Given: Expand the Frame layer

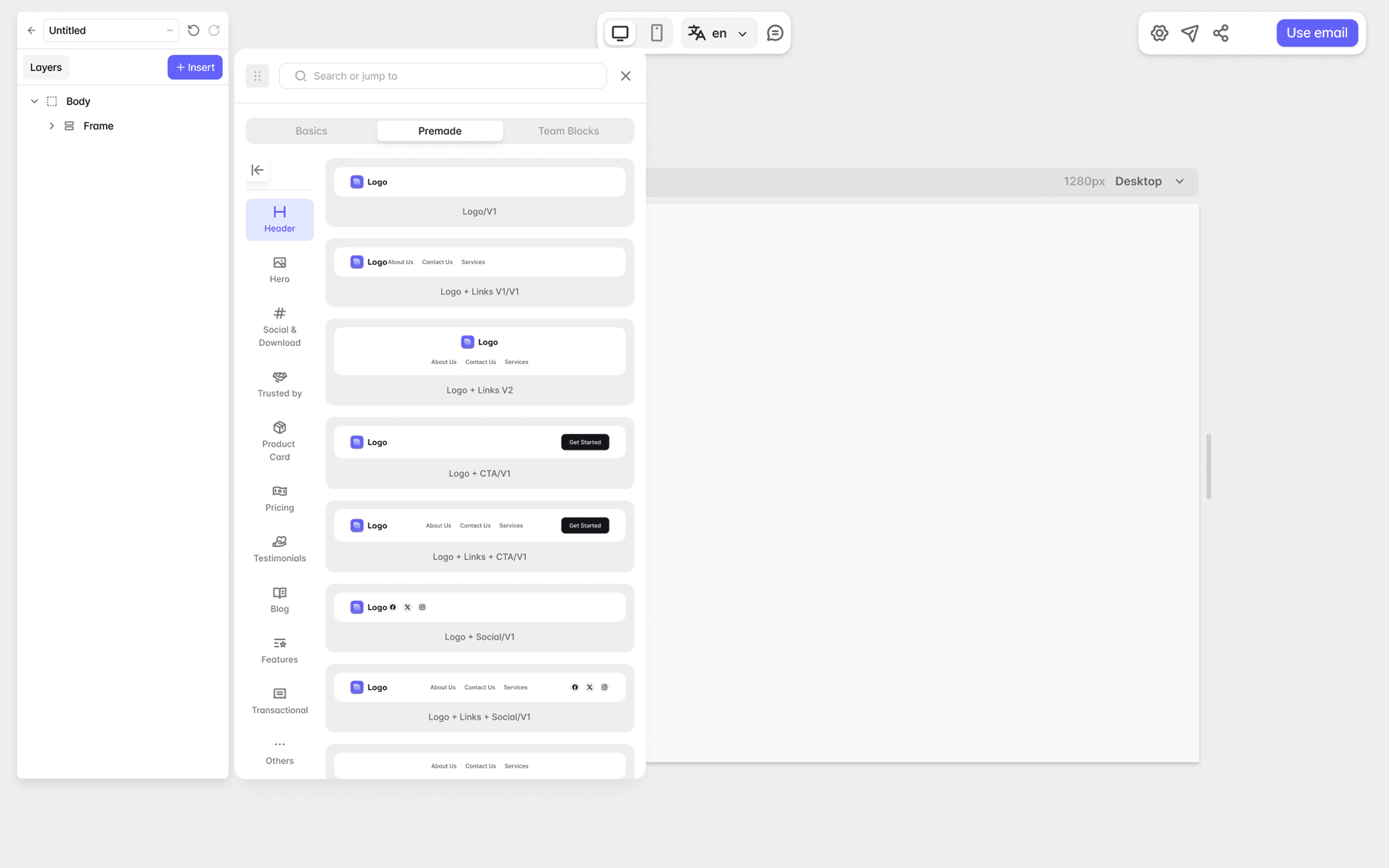Looking at the screenshot, I should (52, 126).
